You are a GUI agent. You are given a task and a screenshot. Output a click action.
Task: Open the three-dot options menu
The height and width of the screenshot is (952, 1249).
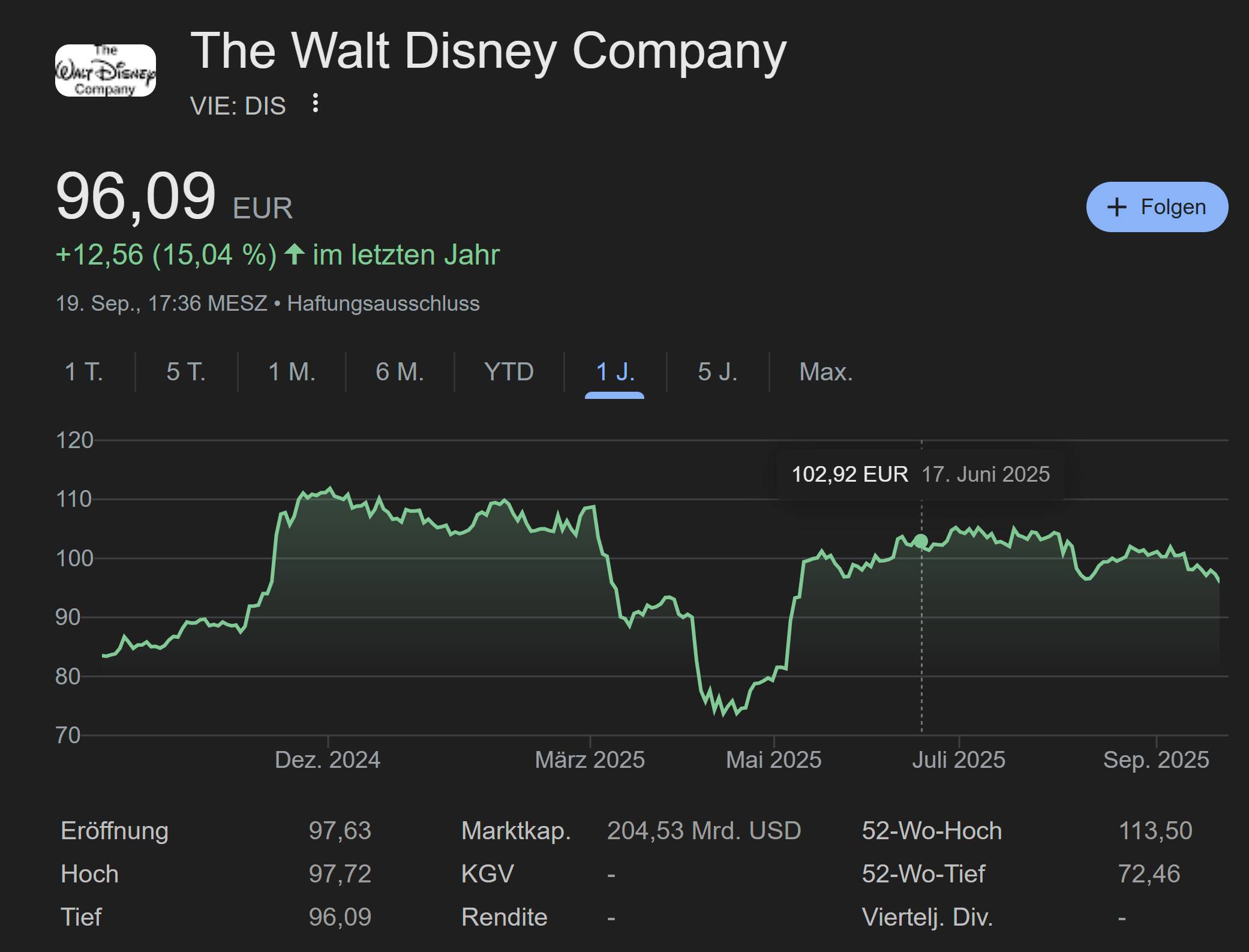tap(316, 104)
